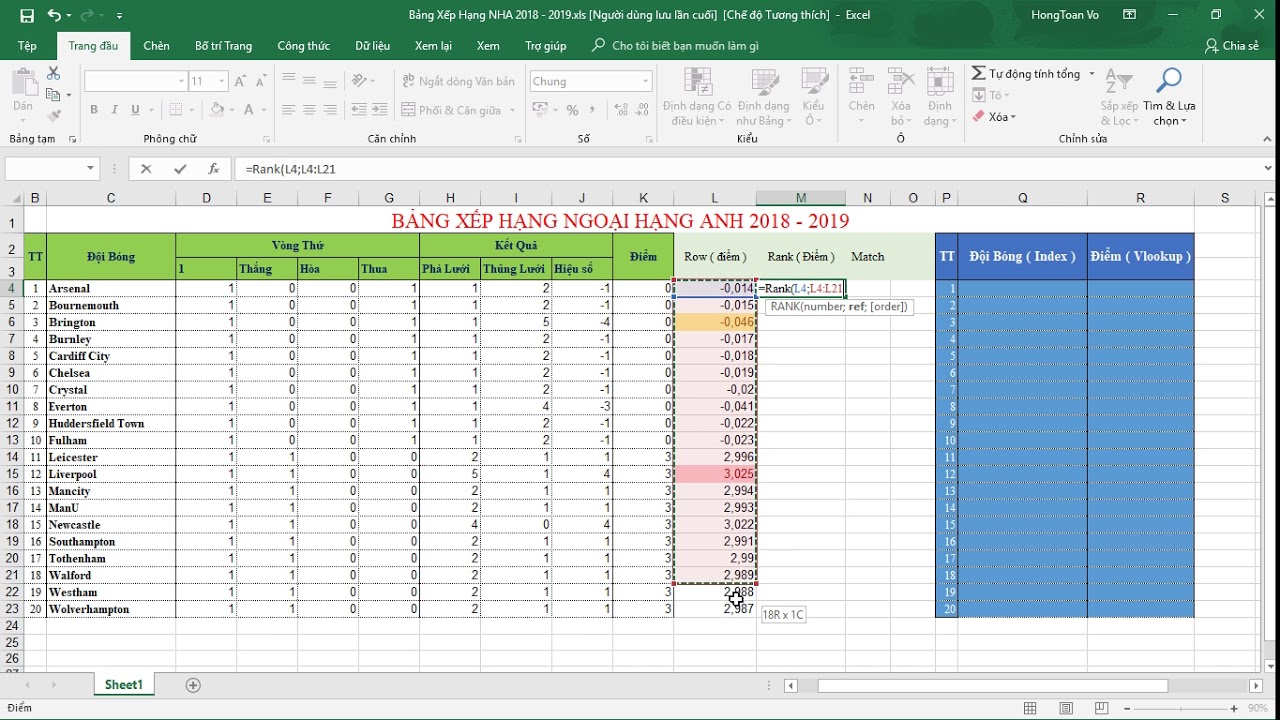
Task: Switch to page layout view in status bar
Action: [1067, 708]
